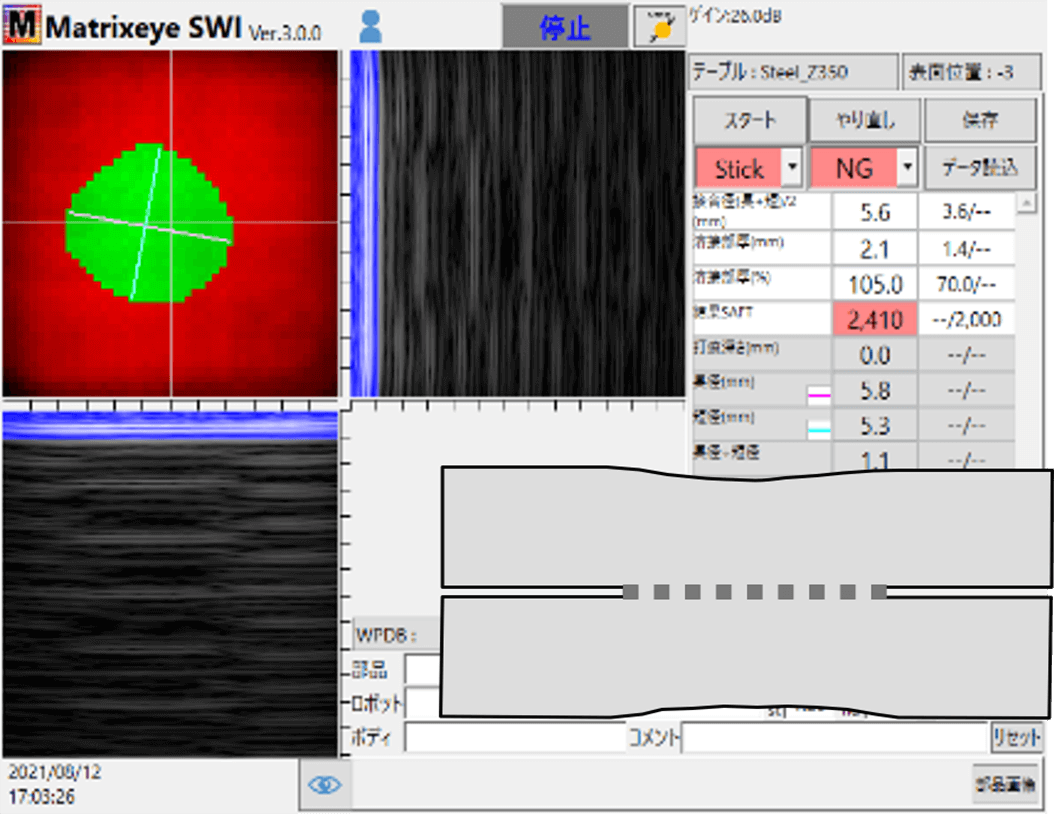
Task: Click the blue user profile icon
Action: (370, 28)
